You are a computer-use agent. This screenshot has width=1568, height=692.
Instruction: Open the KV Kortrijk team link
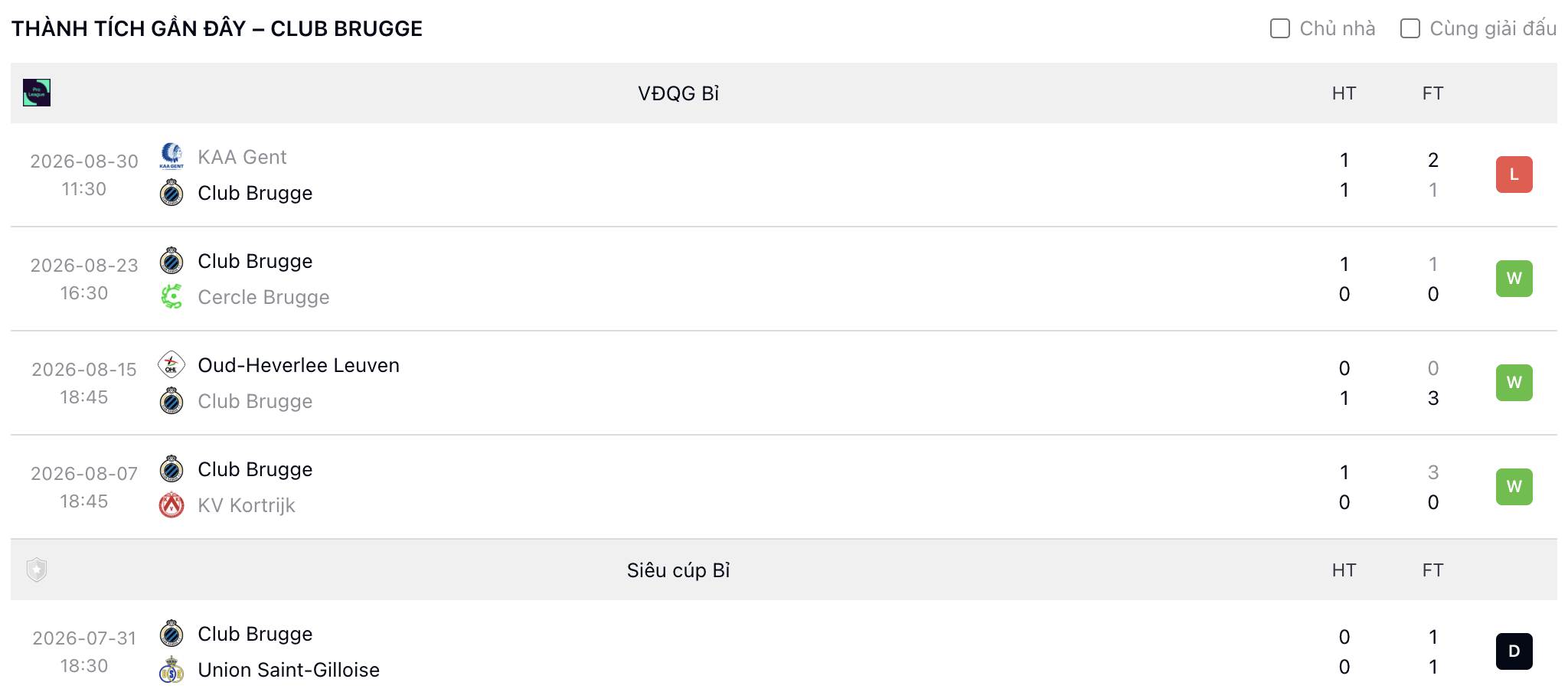pos(247,505)
